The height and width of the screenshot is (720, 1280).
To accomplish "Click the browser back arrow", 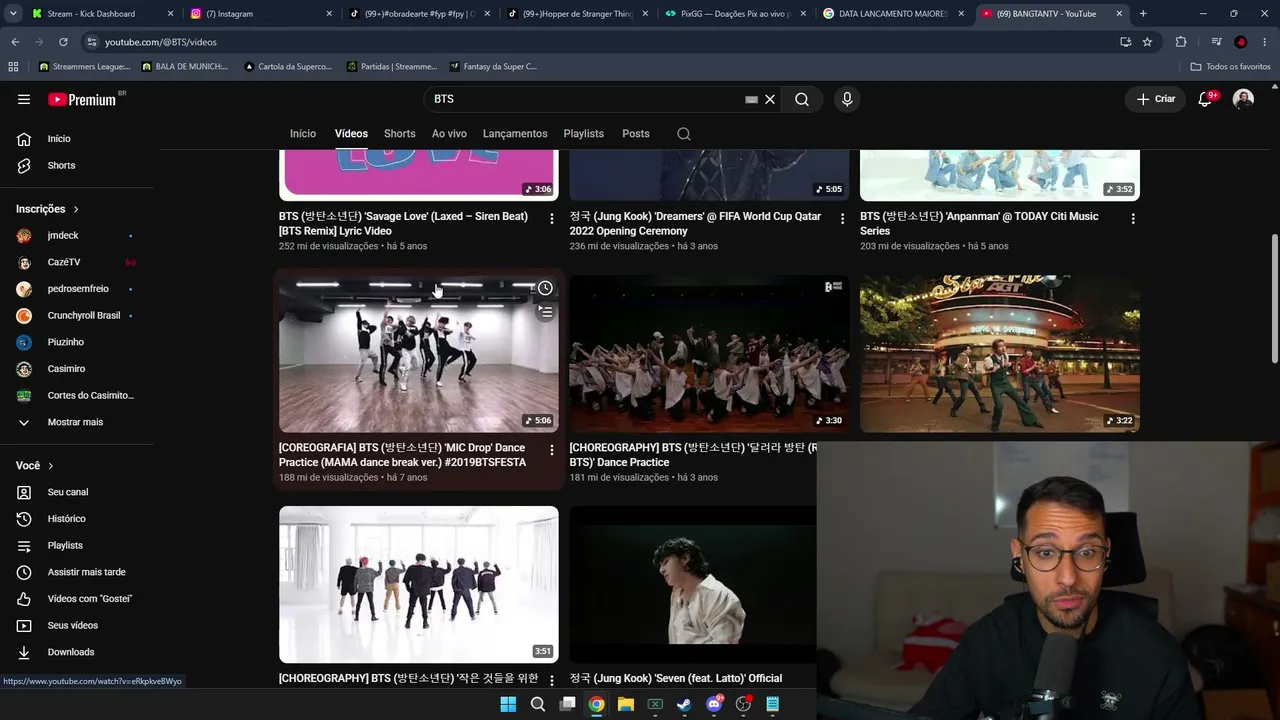I will click(x=15, y=42).
